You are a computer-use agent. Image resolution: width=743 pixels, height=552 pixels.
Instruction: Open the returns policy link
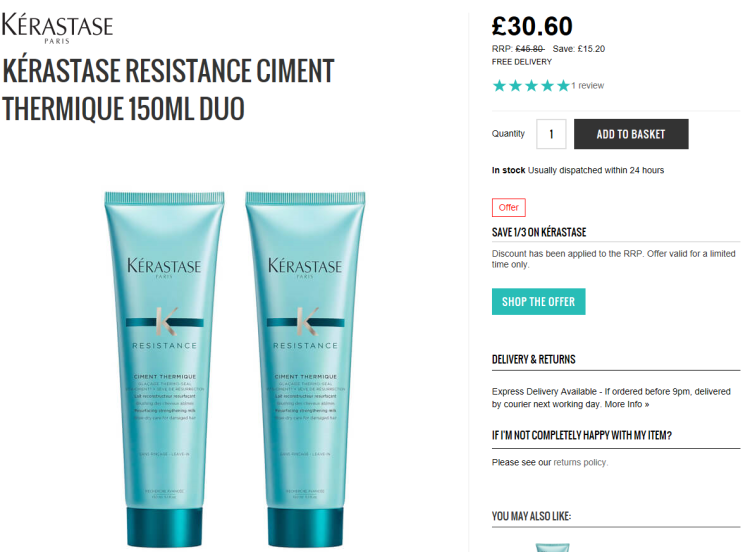[580, 462]
